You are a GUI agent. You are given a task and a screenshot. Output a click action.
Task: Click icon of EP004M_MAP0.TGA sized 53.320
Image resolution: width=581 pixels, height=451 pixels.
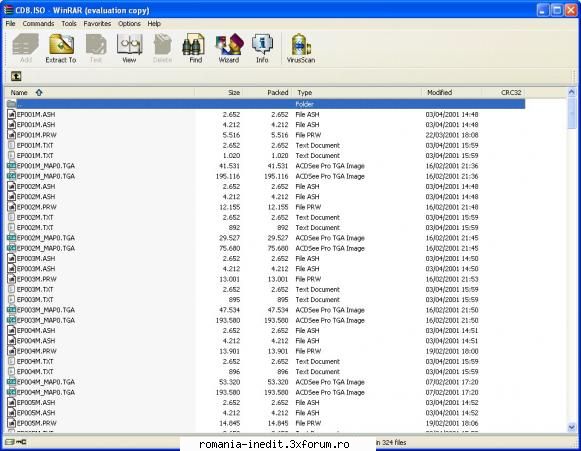[11, 382]
